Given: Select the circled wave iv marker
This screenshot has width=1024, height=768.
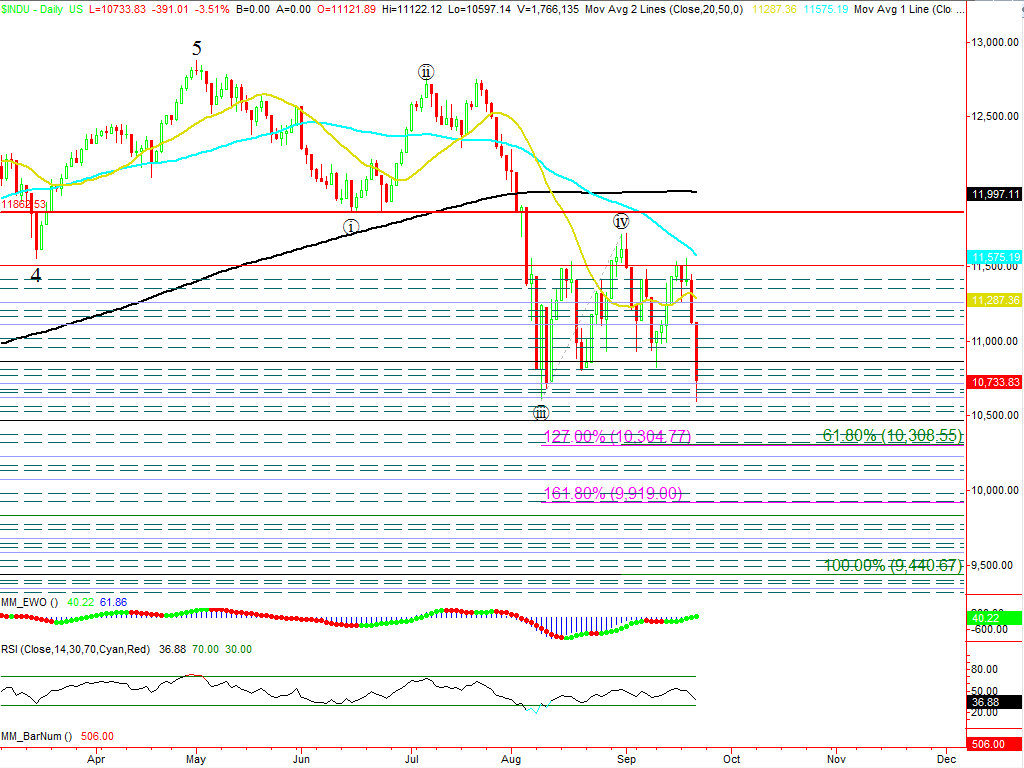Looking at the screenshot, I should point(620,221).
